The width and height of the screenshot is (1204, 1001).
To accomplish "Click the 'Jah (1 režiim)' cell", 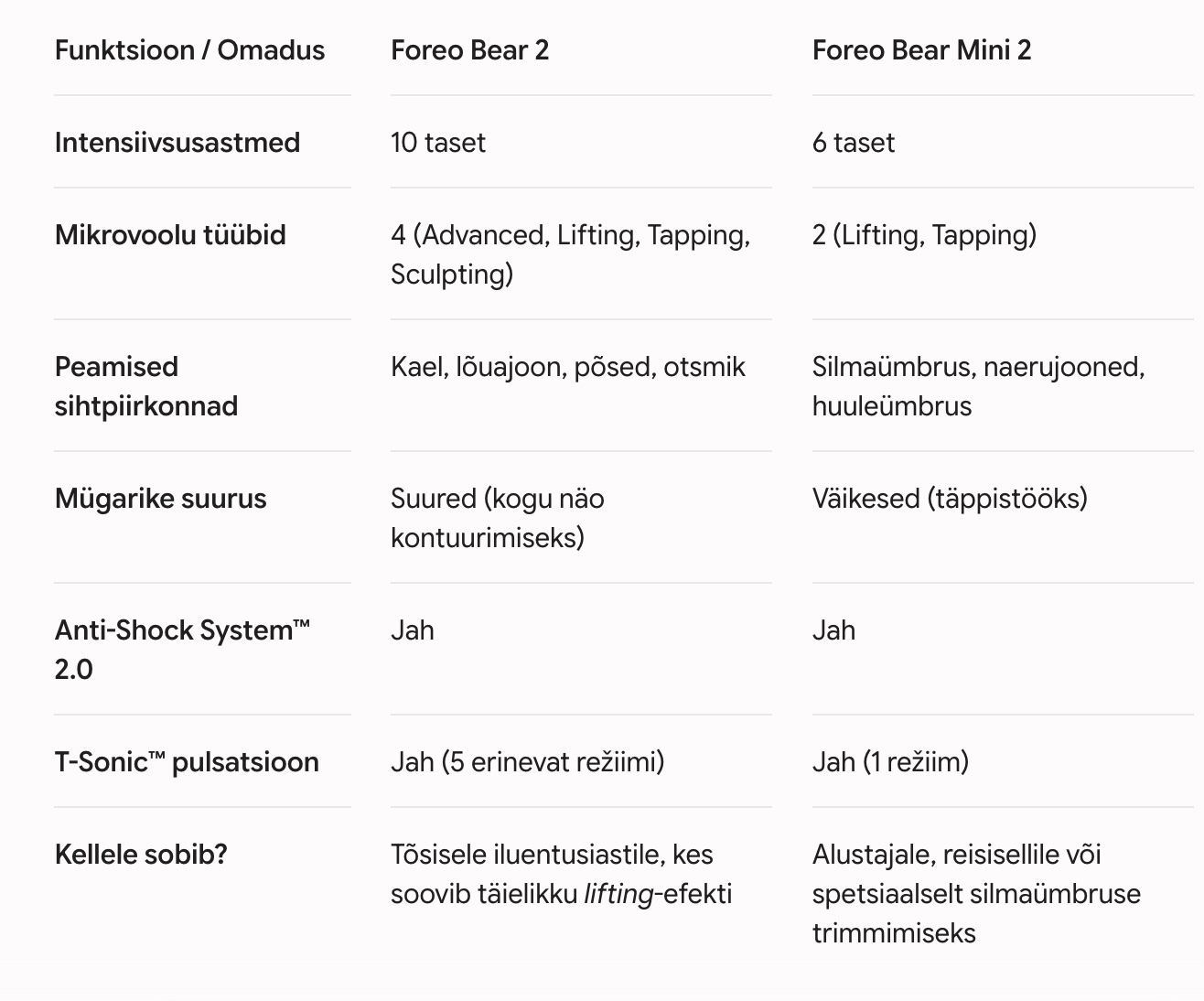I will point(890,762).
